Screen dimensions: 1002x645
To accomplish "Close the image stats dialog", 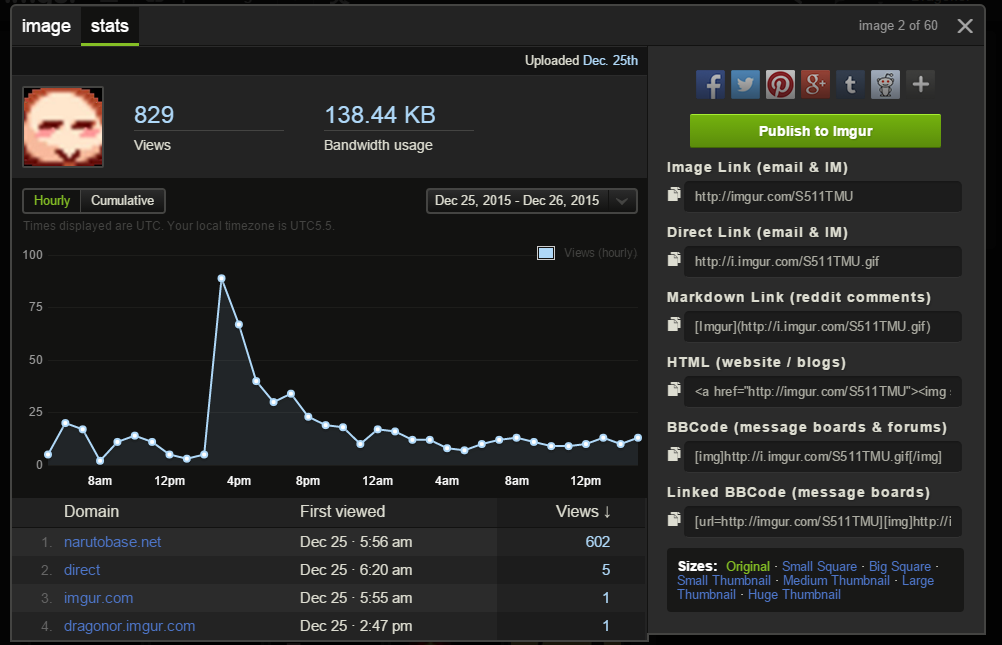I will pos(965,26).
